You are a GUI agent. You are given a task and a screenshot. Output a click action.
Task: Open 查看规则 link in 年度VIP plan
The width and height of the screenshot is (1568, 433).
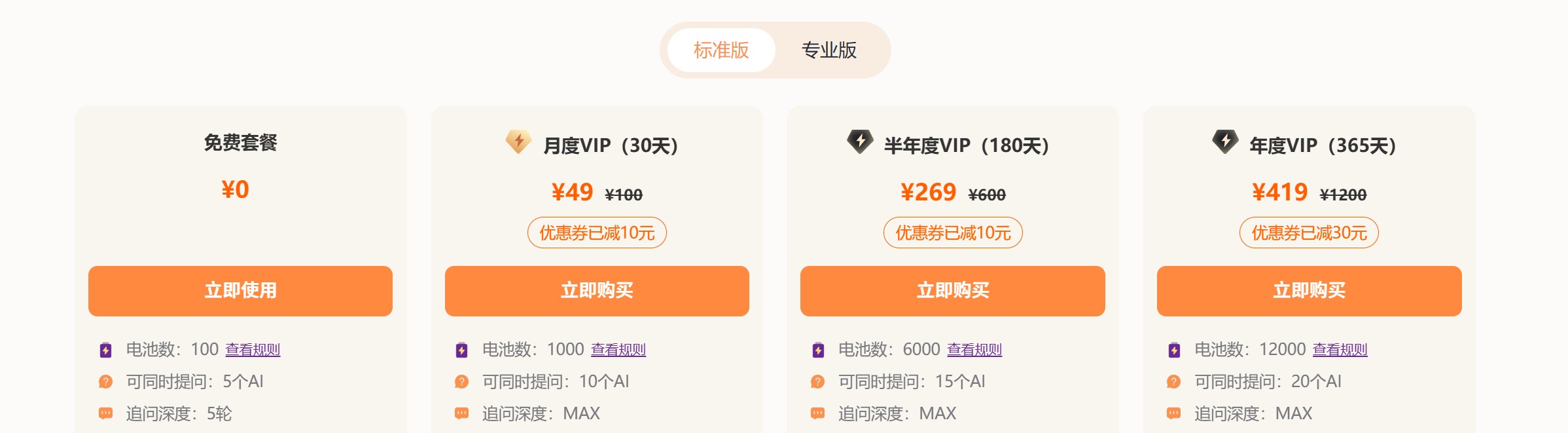coord(1340,350)
